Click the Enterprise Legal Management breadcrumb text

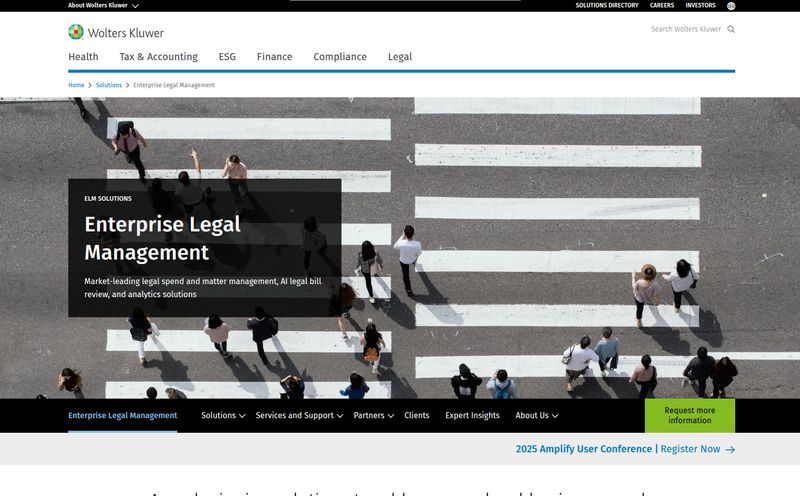tap(174, 85)
